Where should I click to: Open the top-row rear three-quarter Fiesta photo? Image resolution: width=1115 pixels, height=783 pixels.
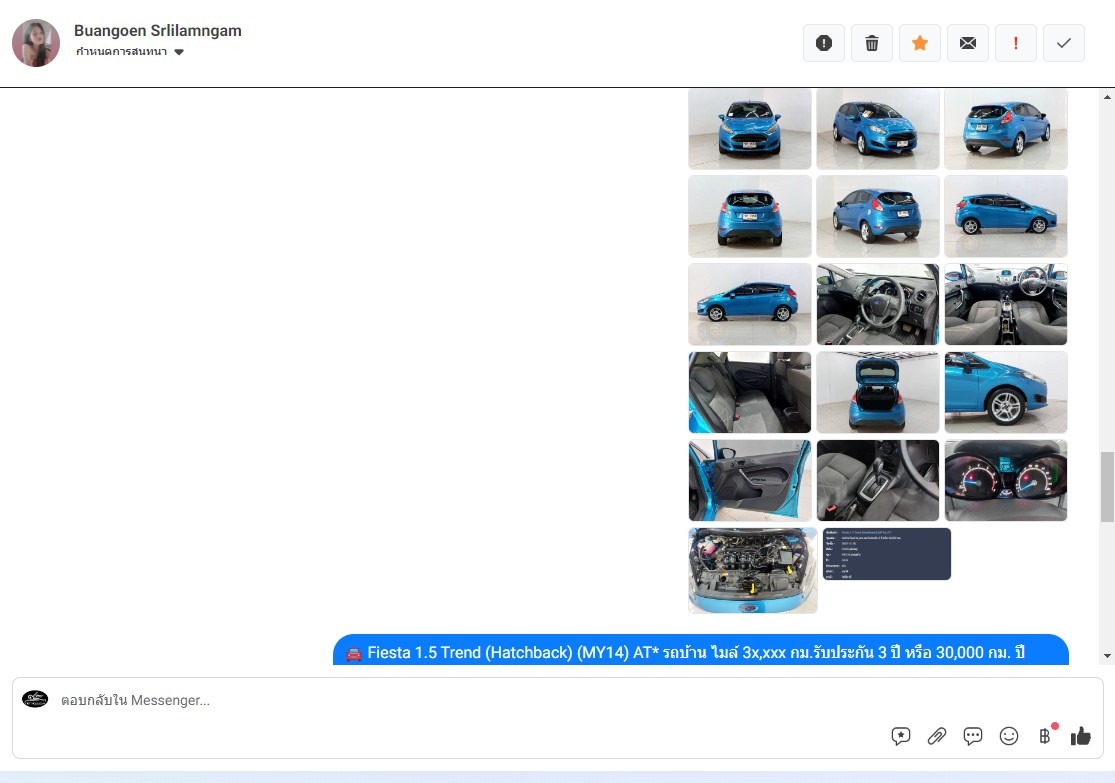click(x=1005, y=129)
